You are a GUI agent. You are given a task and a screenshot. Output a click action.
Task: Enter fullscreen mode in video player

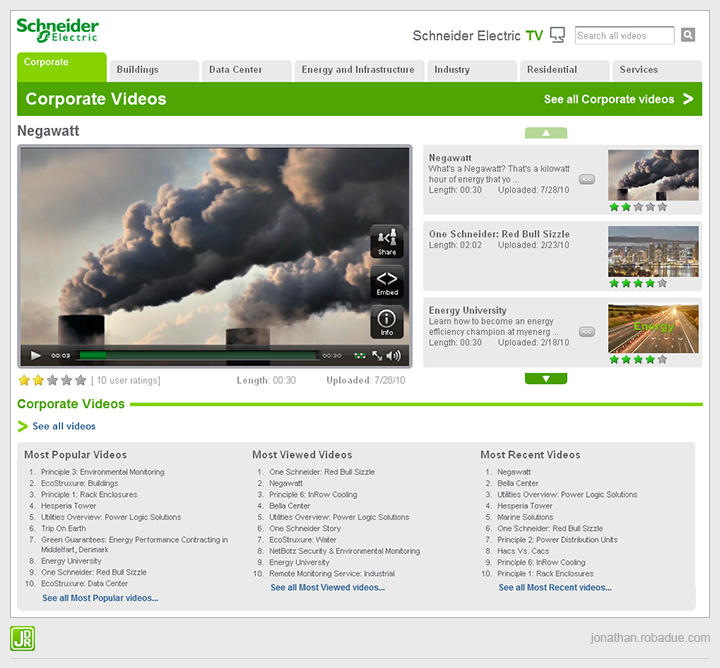377,355
